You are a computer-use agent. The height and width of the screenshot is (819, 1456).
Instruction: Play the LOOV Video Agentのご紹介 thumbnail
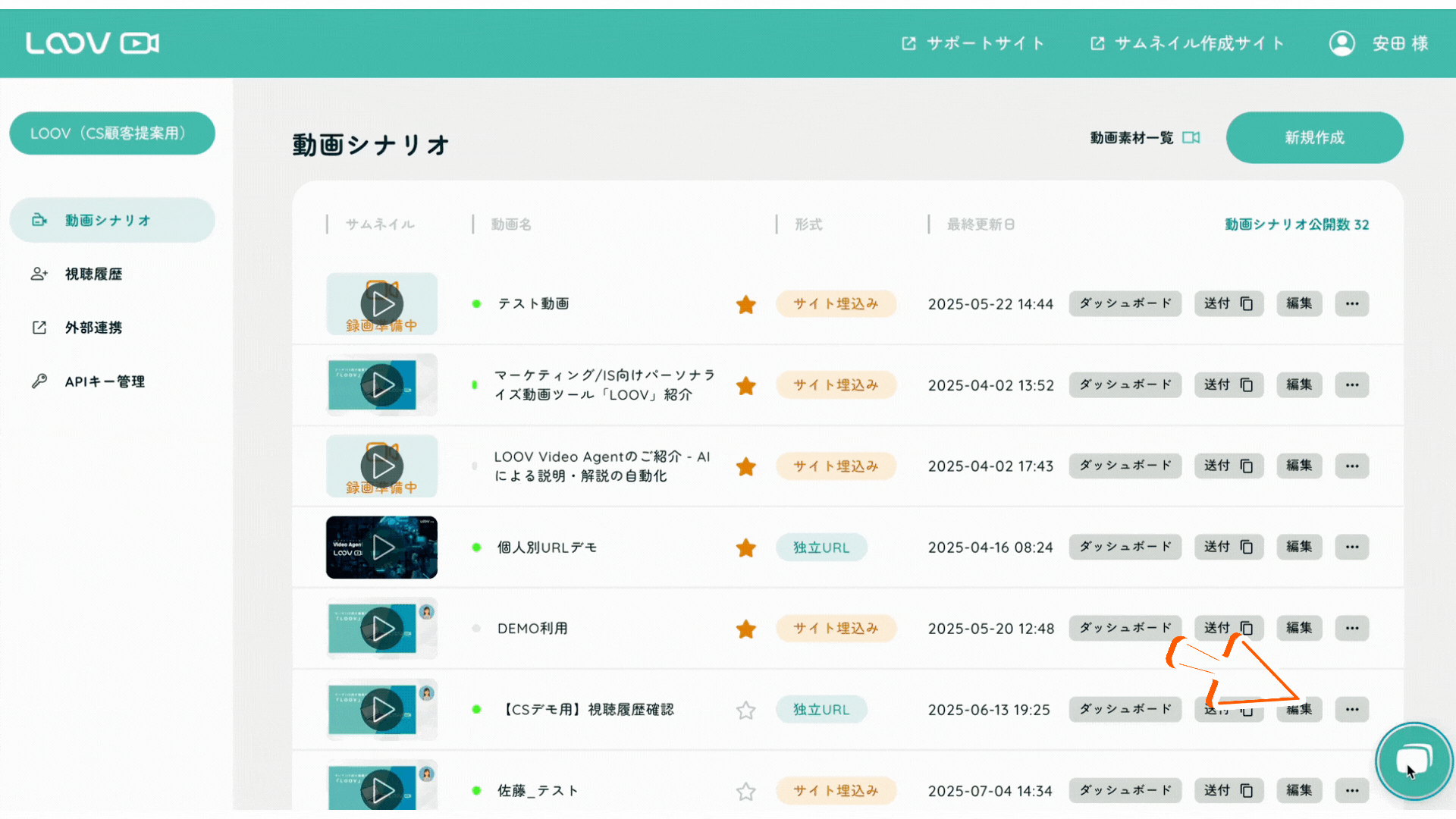(382, 466)
